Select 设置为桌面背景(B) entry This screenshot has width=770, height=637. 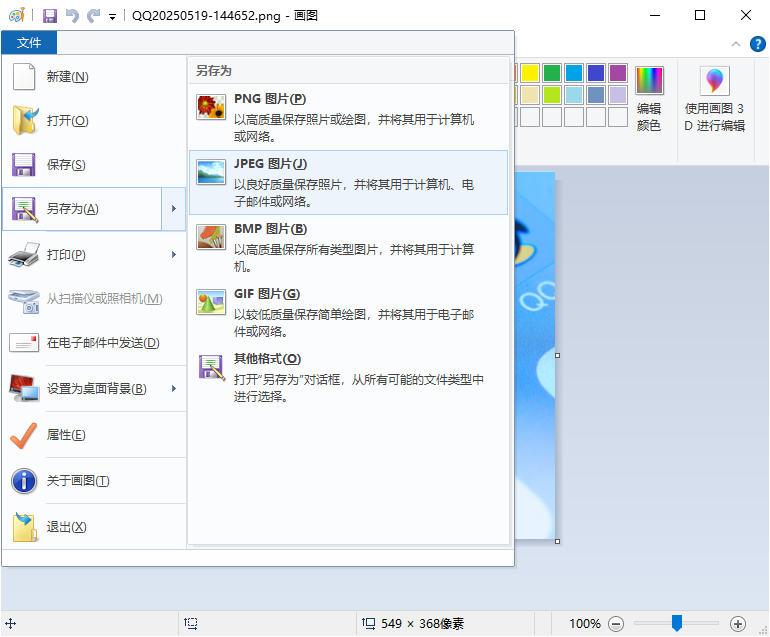point(82,388)
